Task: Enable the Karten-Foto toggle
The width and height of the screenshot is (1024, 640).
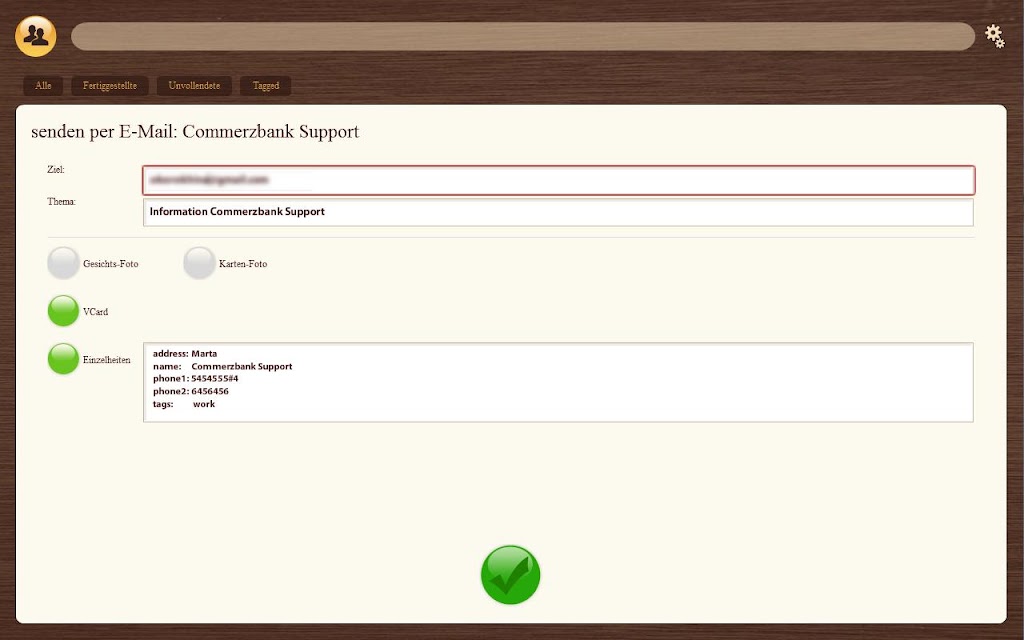Action: tap(199, 263)
